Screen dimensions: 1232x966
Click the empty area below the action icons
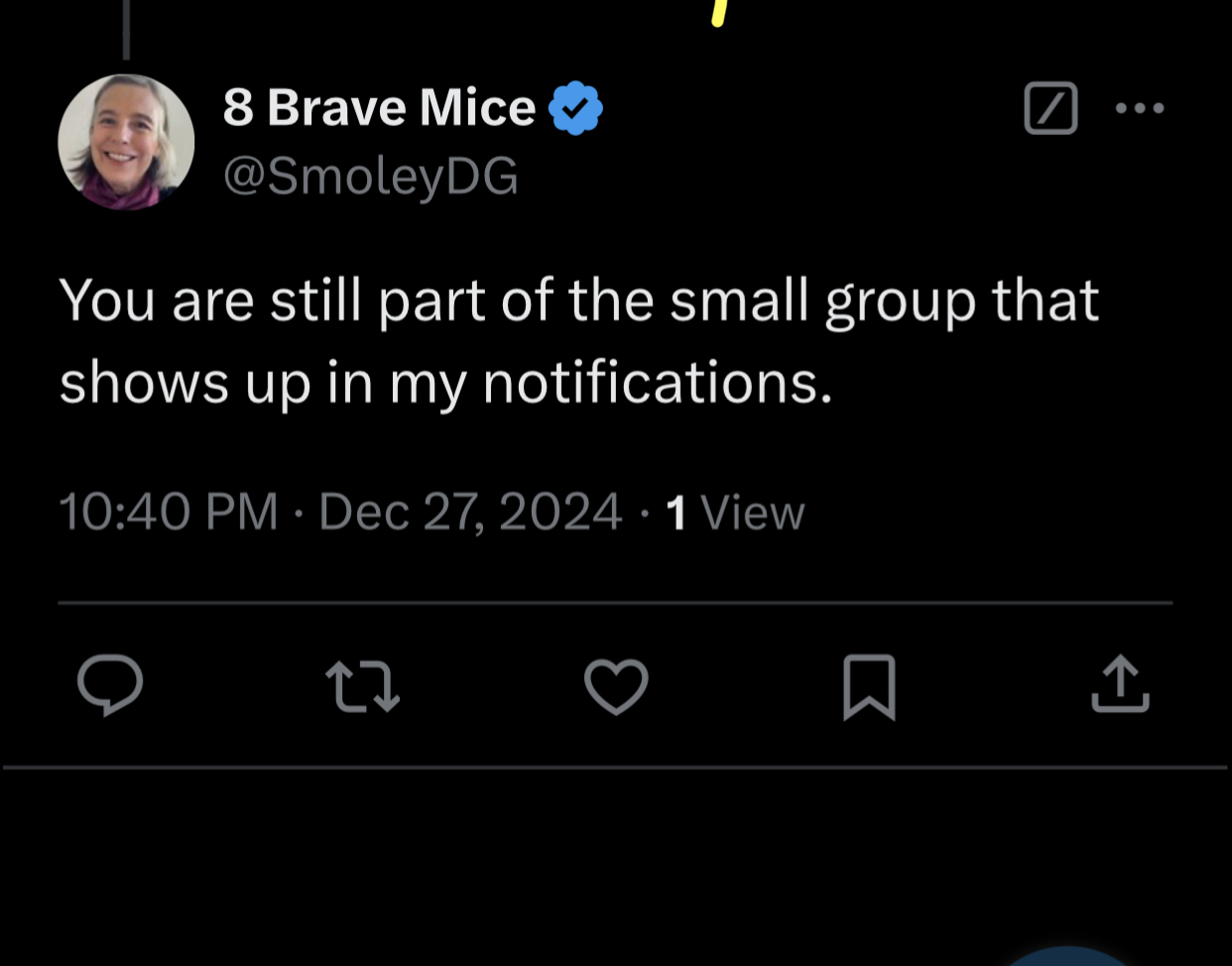[615, 863]
